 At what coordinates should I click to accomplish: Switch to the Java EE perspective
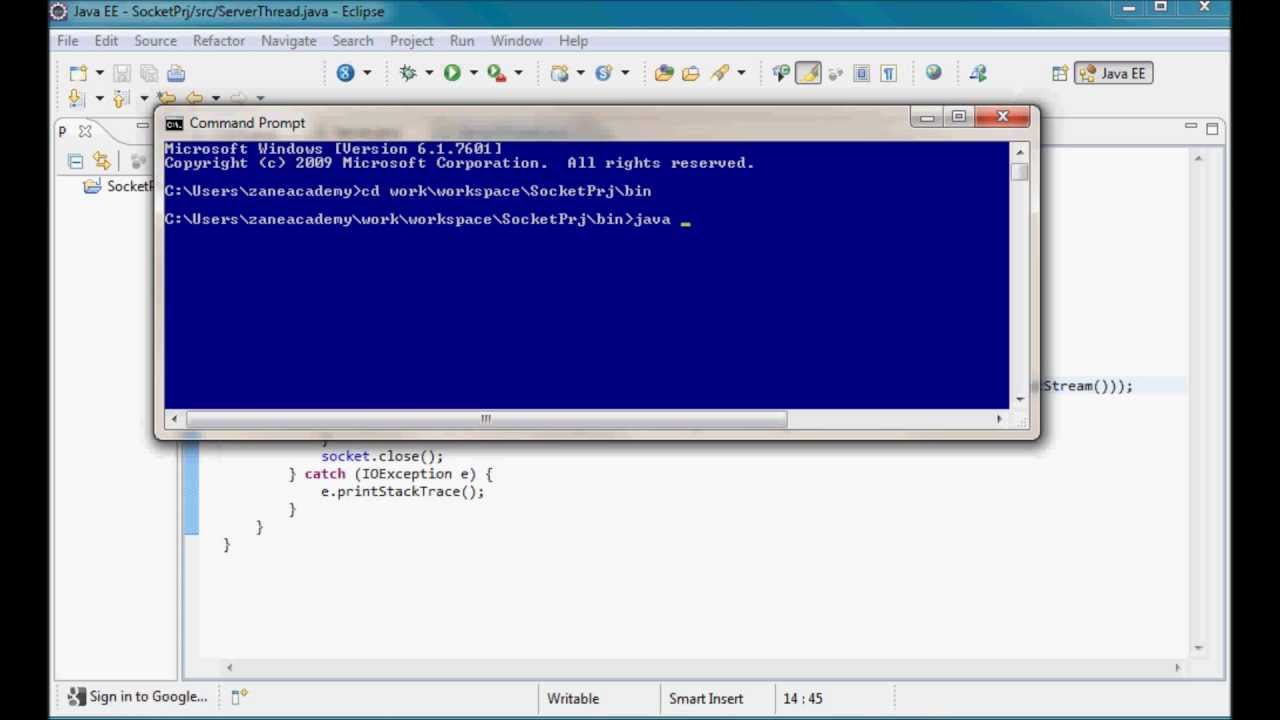tap(1115, 73)
